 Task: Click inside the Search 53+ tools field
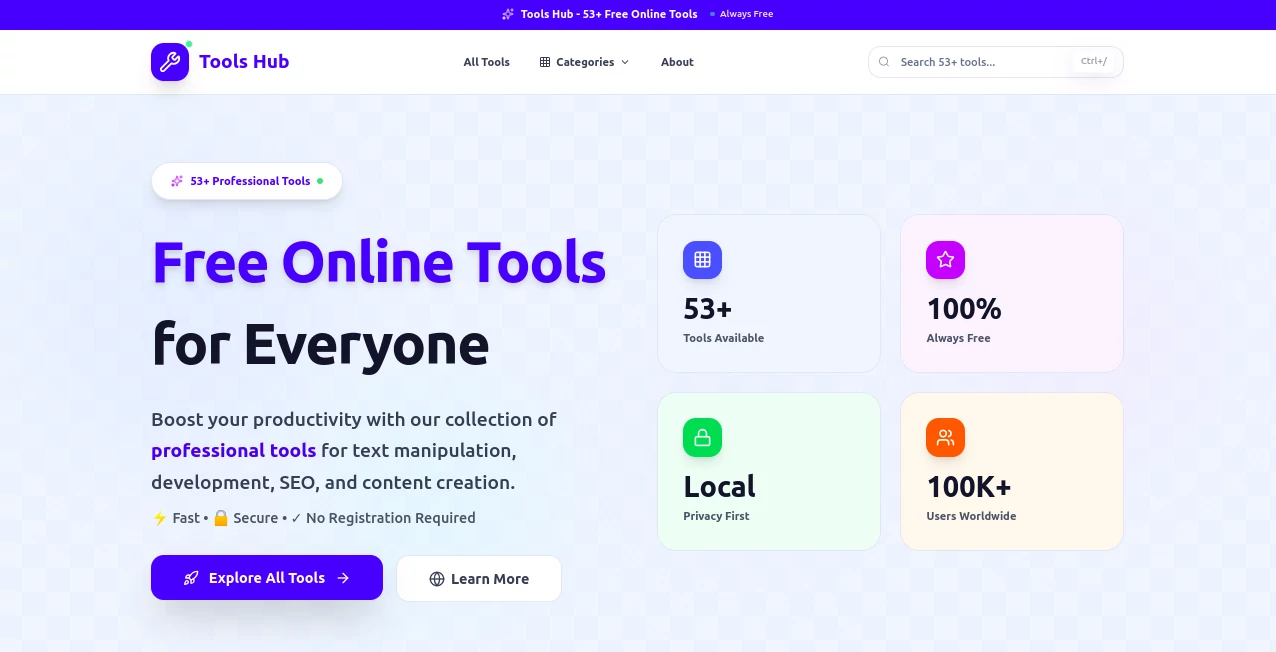970,61
